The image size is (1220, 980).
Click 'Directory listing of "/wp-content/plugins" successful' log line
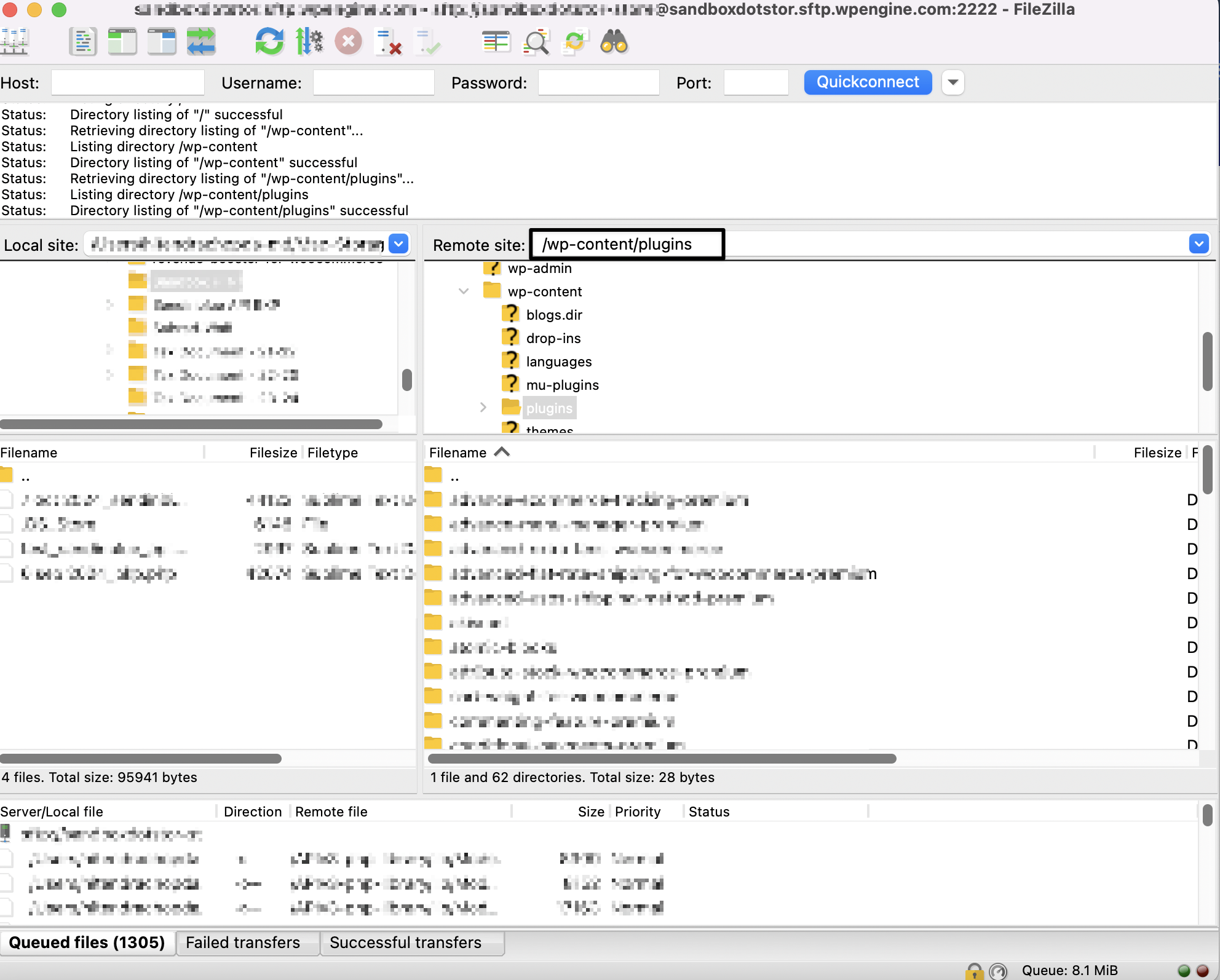239,210
